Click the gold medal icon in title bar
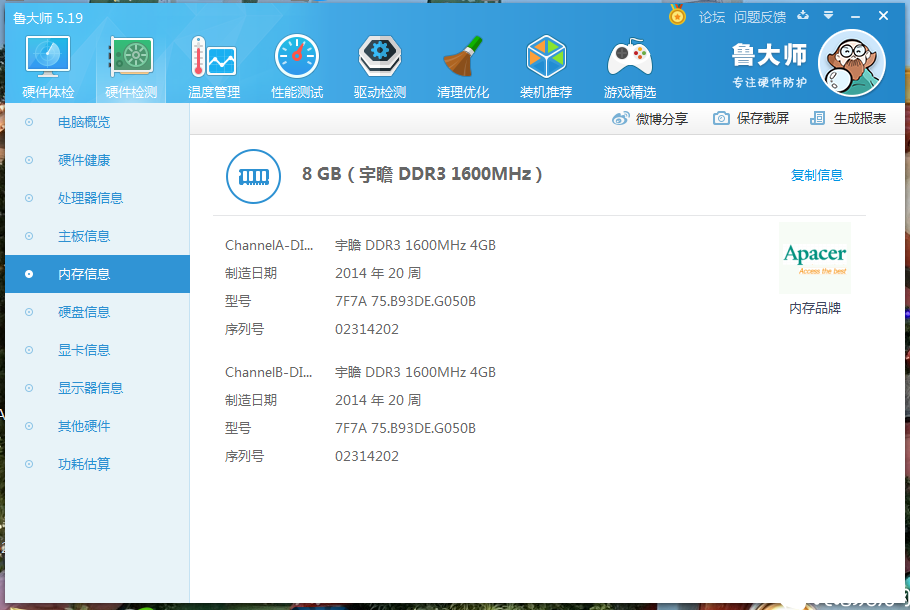 tap(677, 16)
